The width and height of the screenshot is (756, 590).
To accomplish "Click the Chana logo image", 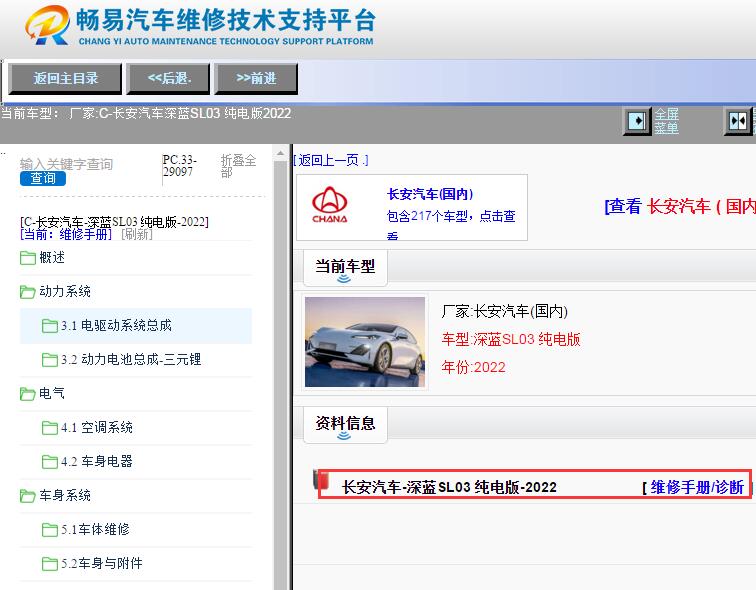I will click(330, 205).
